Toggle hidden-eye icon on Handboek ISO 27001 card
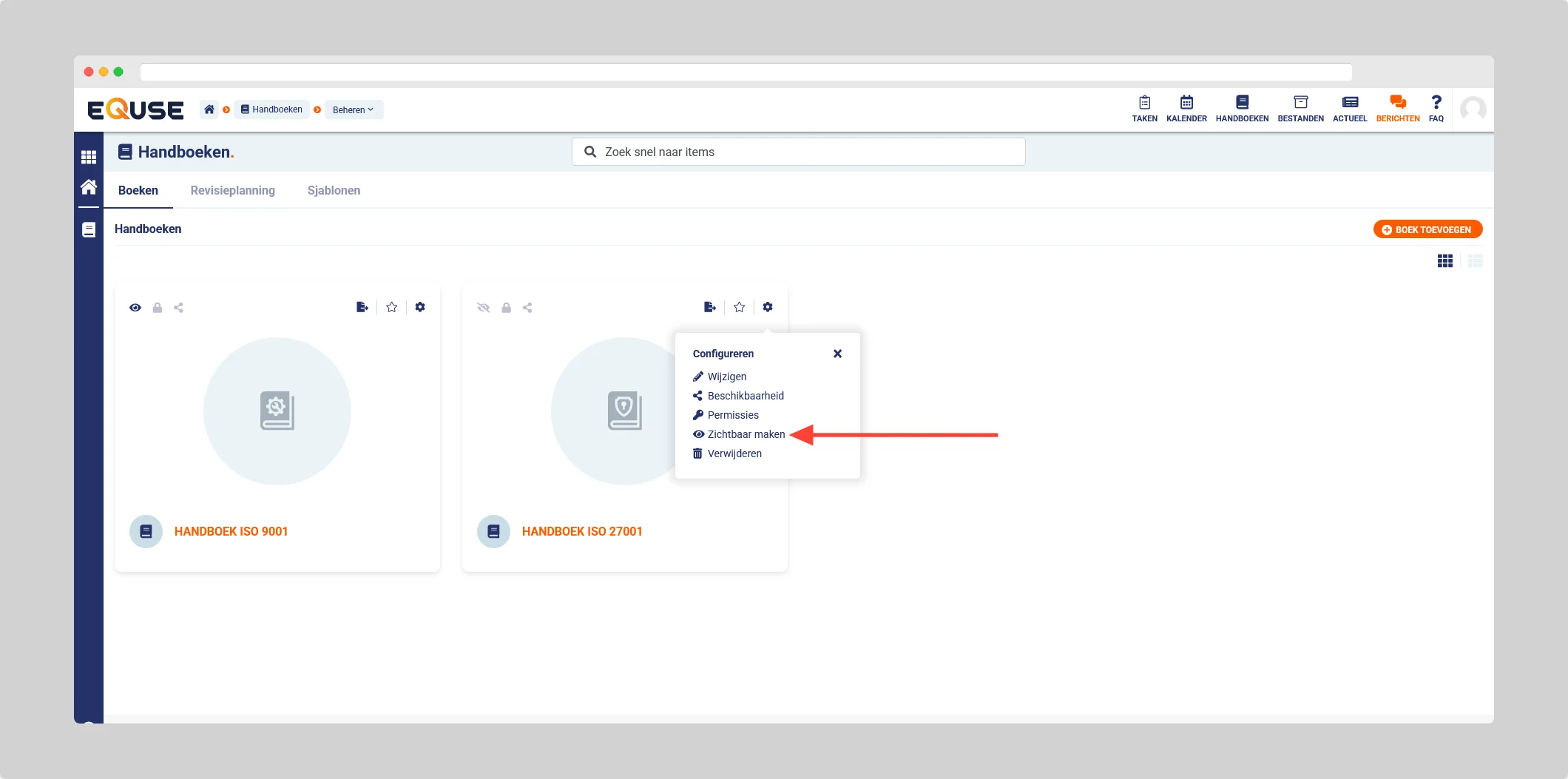 484,308
